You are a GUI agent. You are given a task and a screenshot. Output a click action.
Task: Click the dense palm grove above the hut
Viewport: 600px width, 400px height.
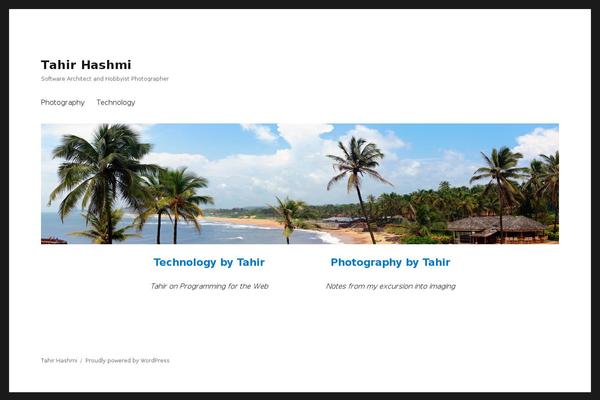coord(459,199)
